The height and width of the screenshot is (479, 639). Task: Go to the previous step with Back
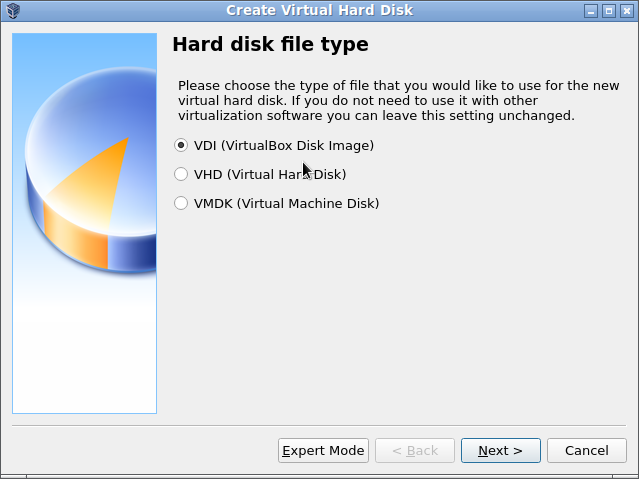415,450
